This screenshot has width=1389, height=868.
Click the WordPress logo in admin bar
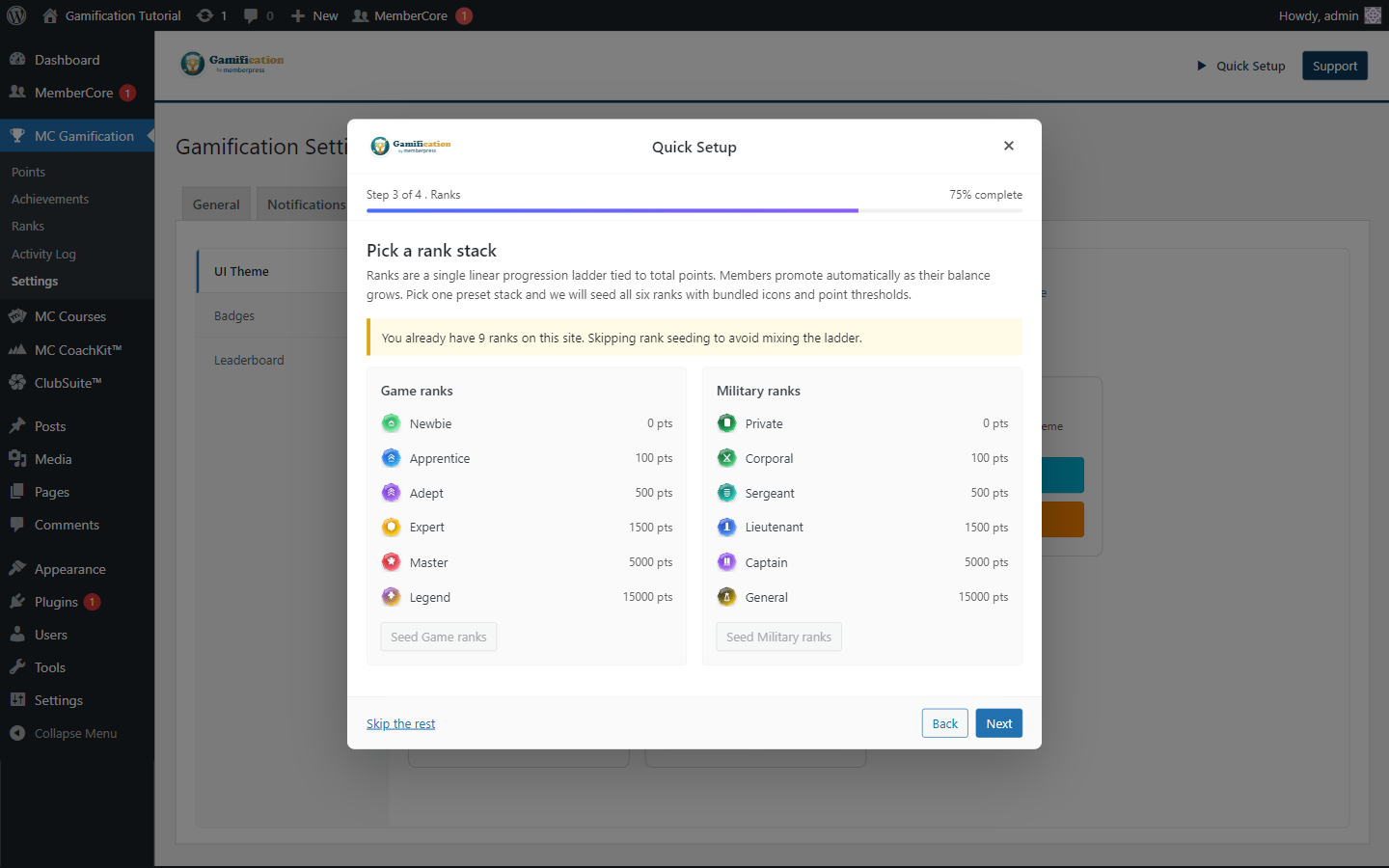point(16,15)
